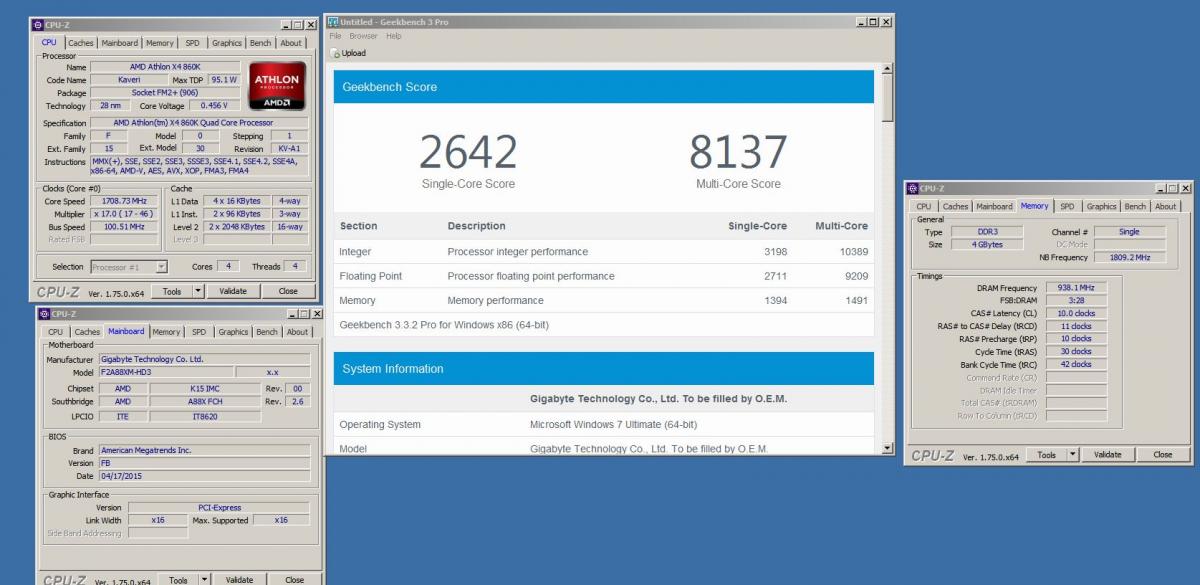The image size is (1200, 585).
Task: Click the CPU-Z icon in the CPU window title bar
Action: [38, 24]
